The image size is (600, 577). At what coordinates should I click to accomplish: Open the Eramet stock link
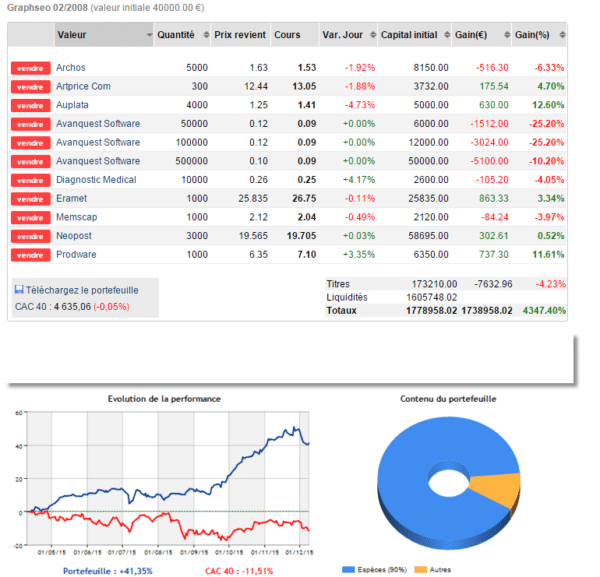point(72,199)
